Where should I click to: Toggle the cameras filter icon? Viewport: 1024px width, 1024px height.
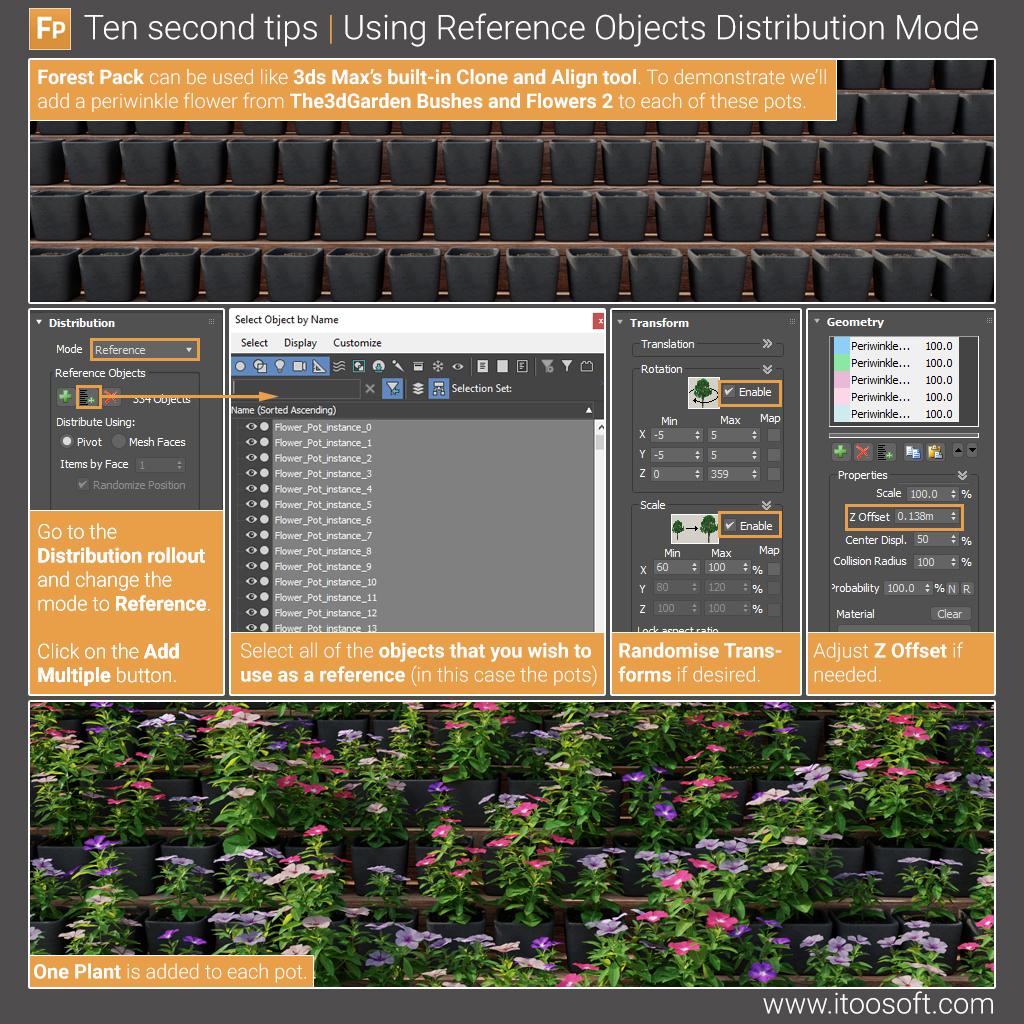(299, 366)
